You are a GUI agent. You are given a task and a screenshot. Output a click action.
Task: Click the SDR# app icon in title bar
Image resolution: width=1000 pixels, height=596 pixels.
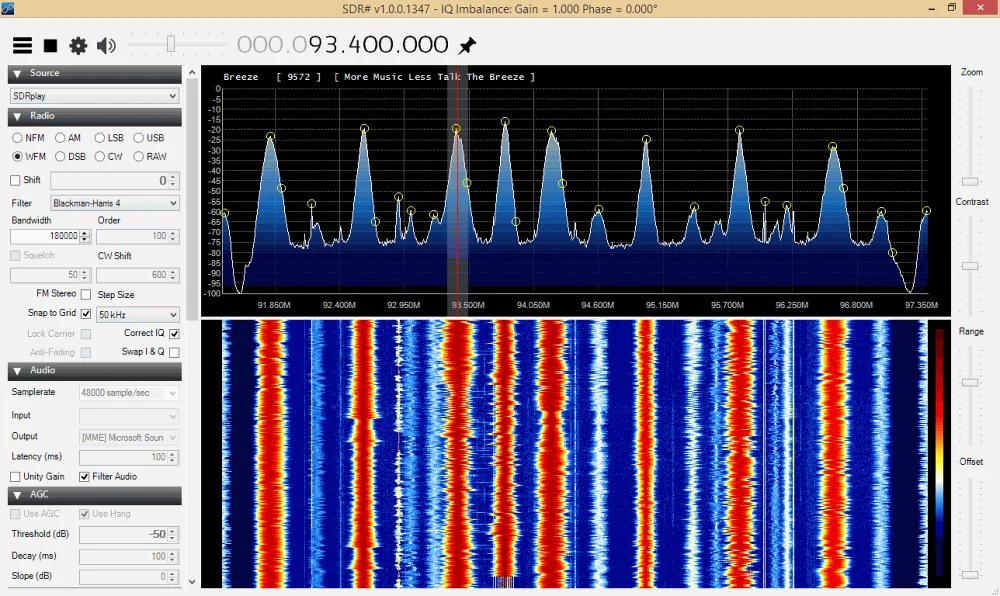pyautogui.click(x=7, y=8)
